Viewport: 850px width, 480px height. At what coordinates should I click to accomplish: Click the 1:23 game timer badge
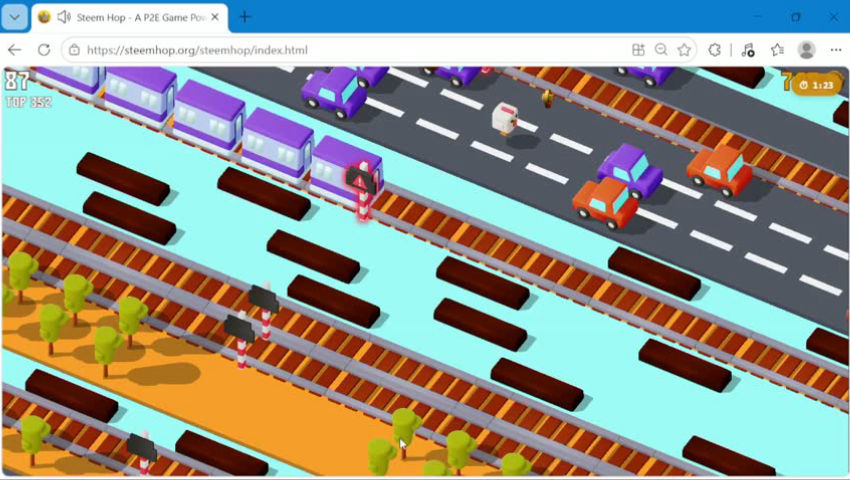click(817, 85)
